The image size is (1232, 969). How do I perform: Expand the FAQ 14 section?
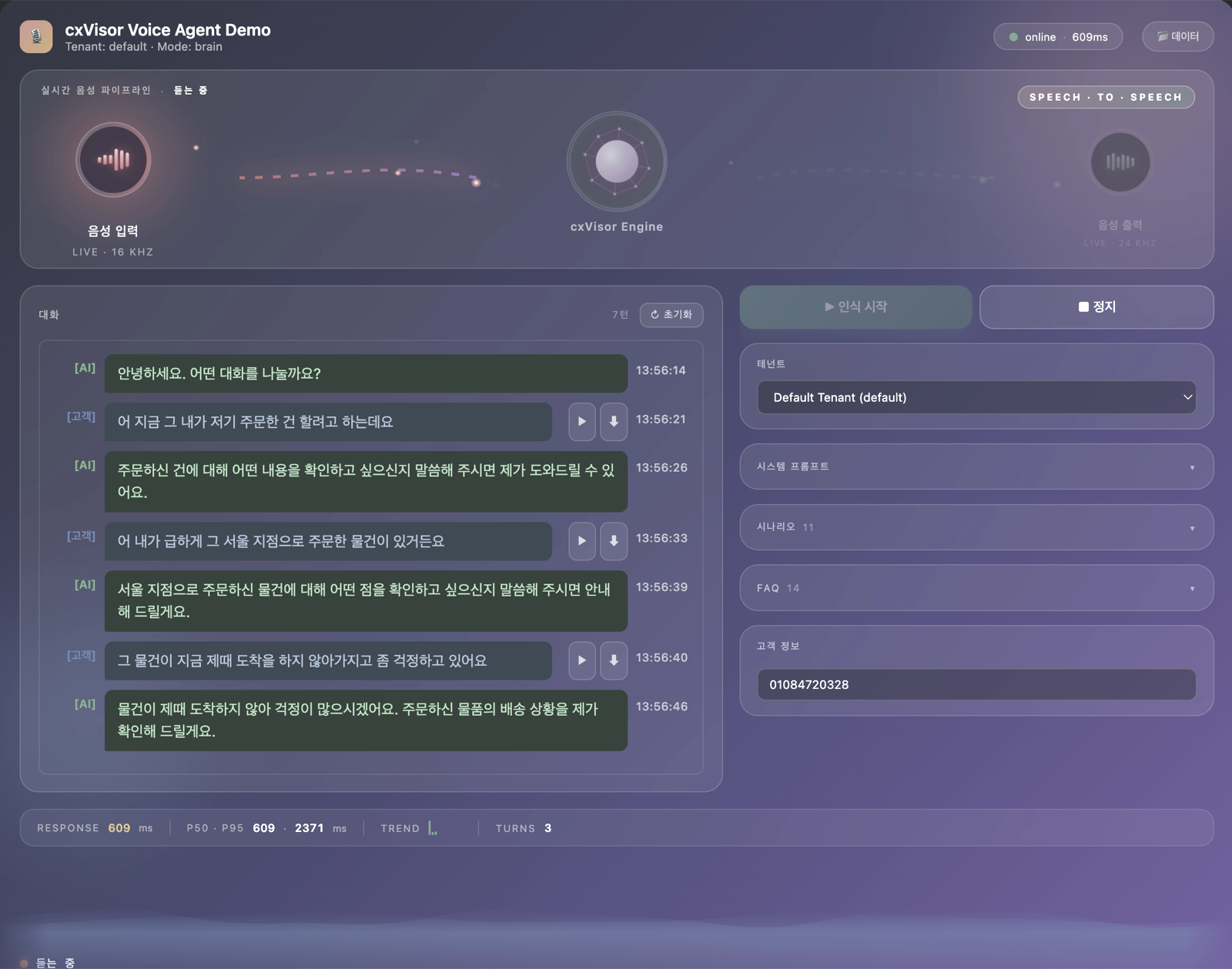coord(976,588)
